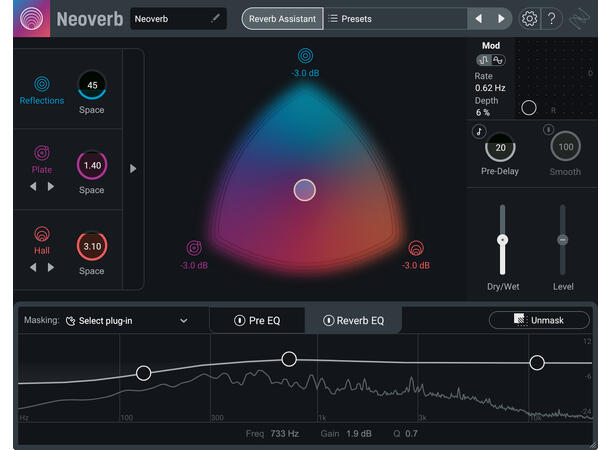Click the Reflections -3.0 dB level text
610x450 pixels.
pos(305,73)
